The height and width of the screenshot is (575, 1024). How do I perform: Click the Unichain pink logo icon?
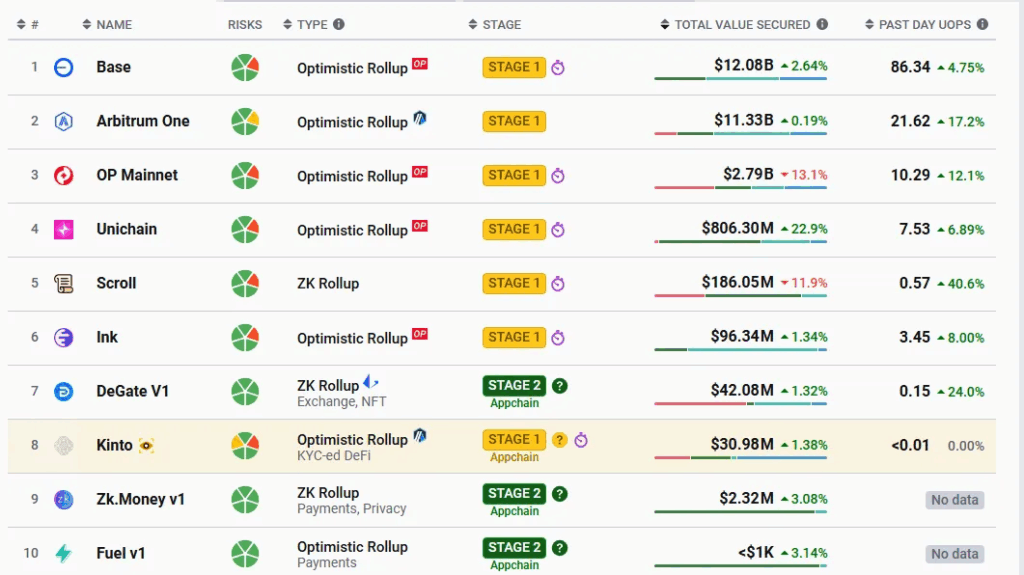pos(64,229)
